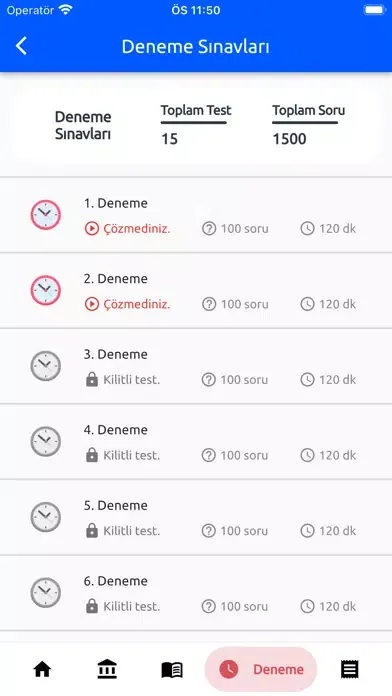Tap the red clock icon for 2. Deneme
This screenshot has height=696, width=392.
[45, 290]
